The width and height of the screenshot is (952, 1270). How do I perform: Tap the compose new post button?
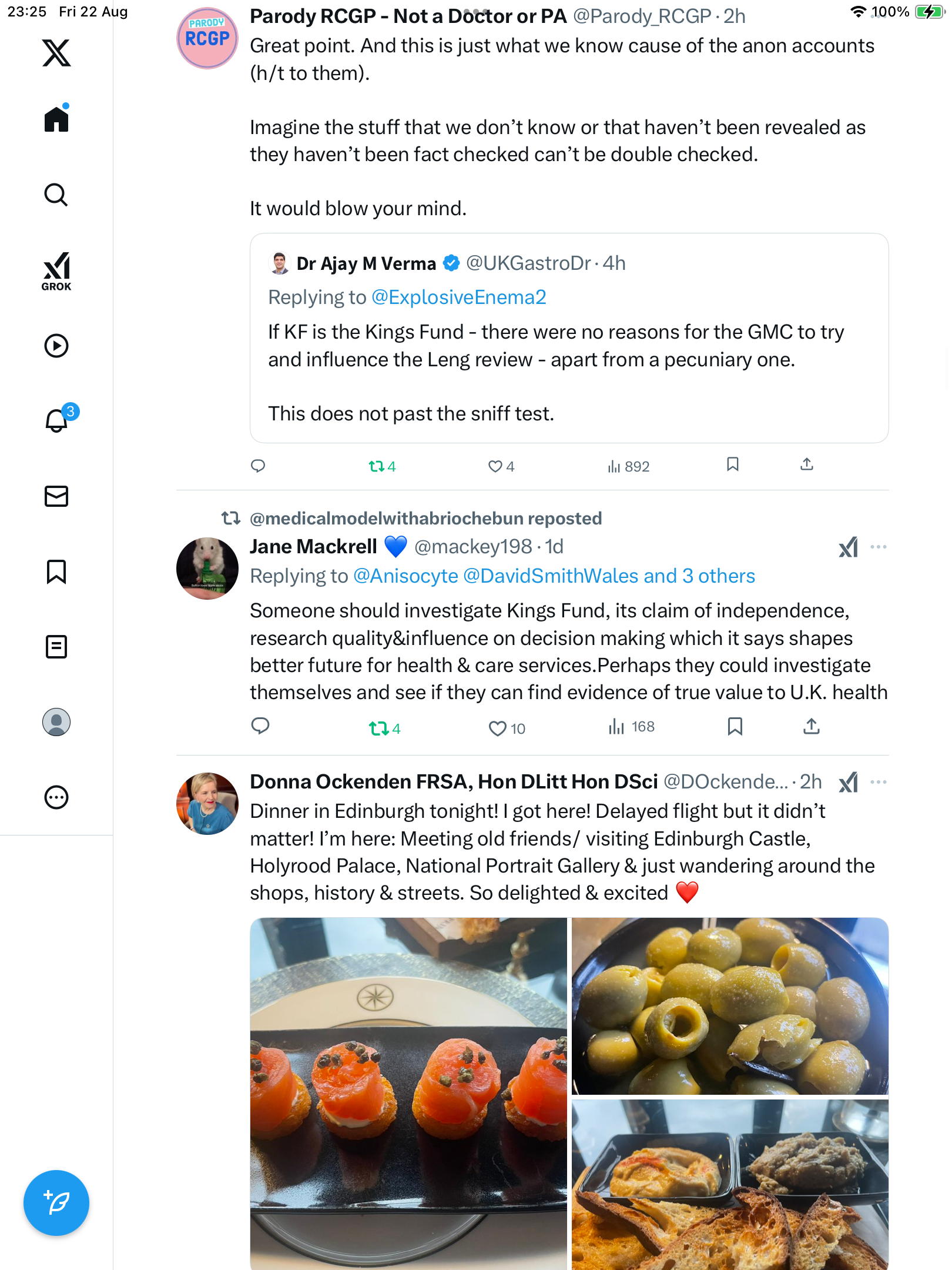56,1203
